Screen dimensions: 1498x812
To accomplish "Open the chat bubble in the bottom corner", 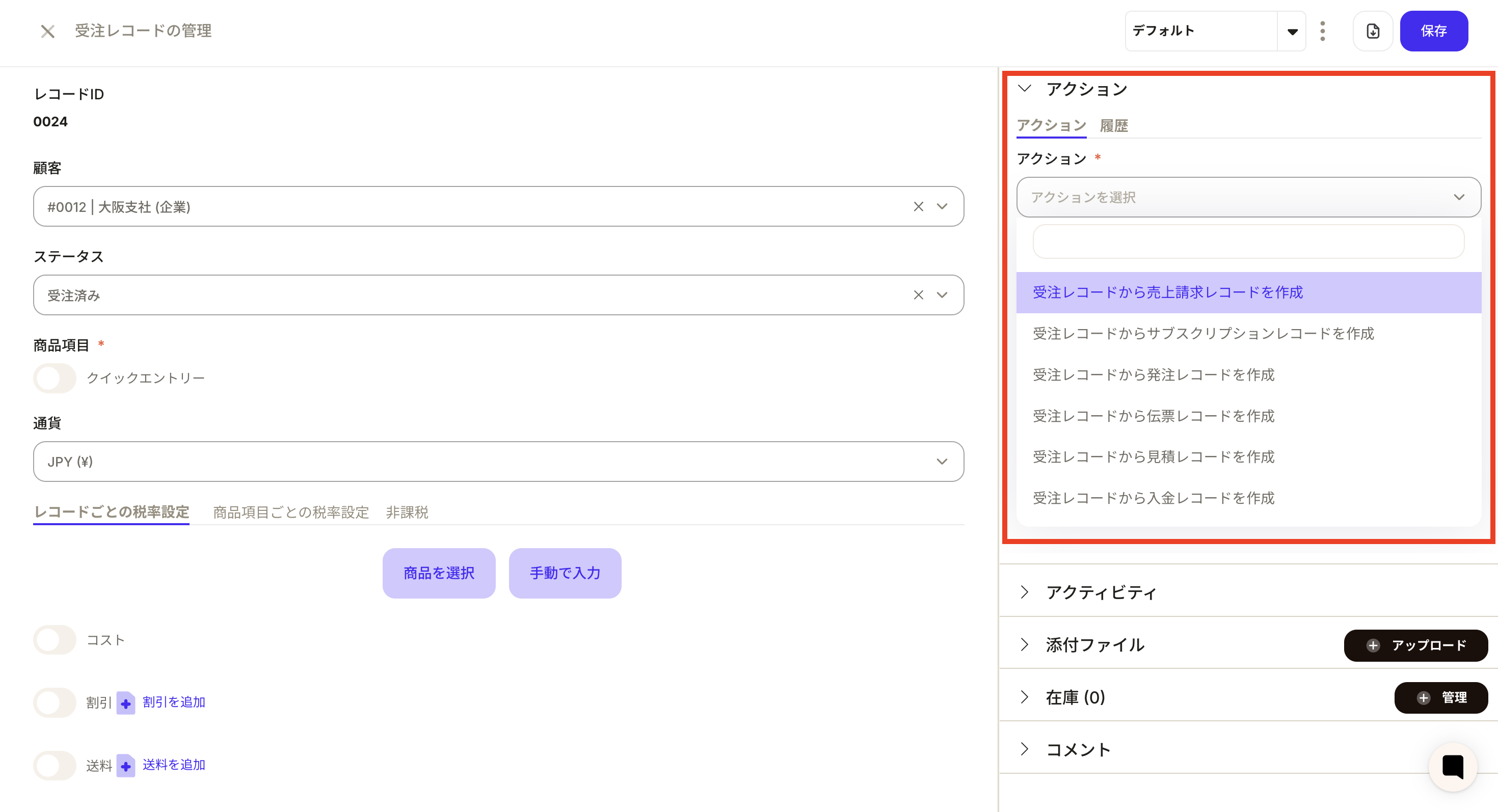I will tap(1453, 767).
